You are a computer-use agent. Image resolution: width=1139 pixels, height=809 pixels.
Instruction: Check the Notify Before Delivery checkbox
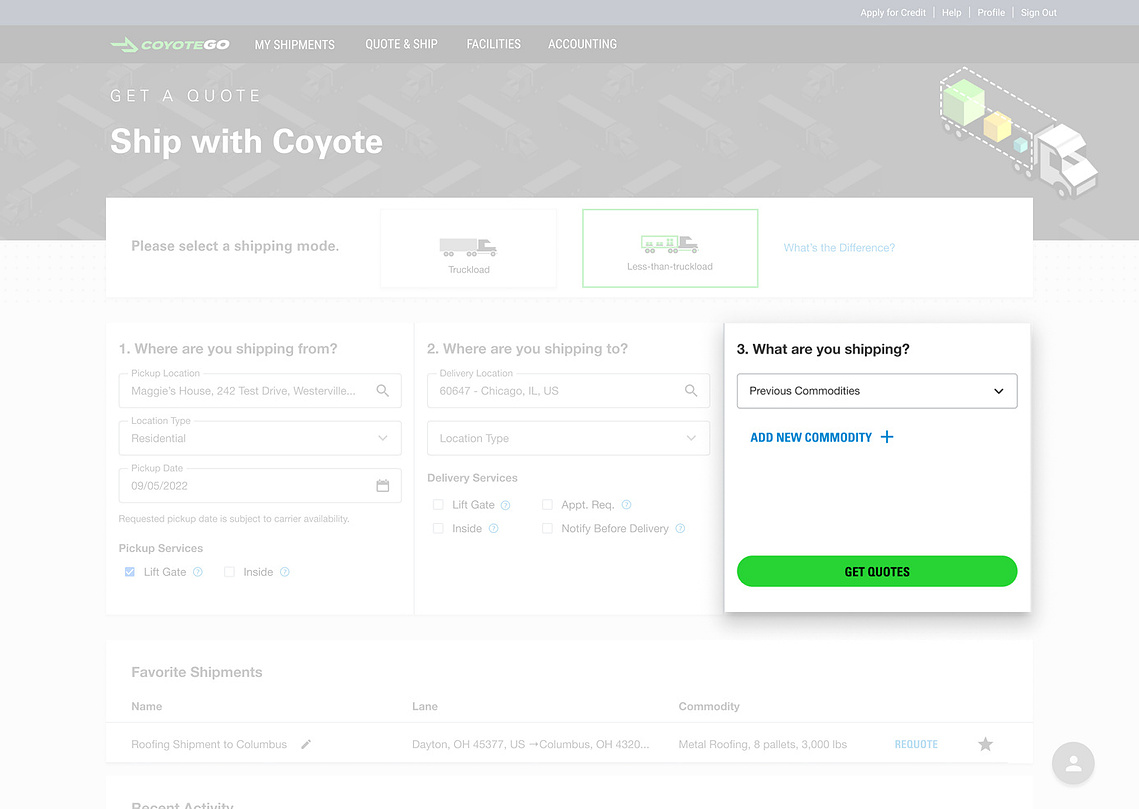point(548,529)
